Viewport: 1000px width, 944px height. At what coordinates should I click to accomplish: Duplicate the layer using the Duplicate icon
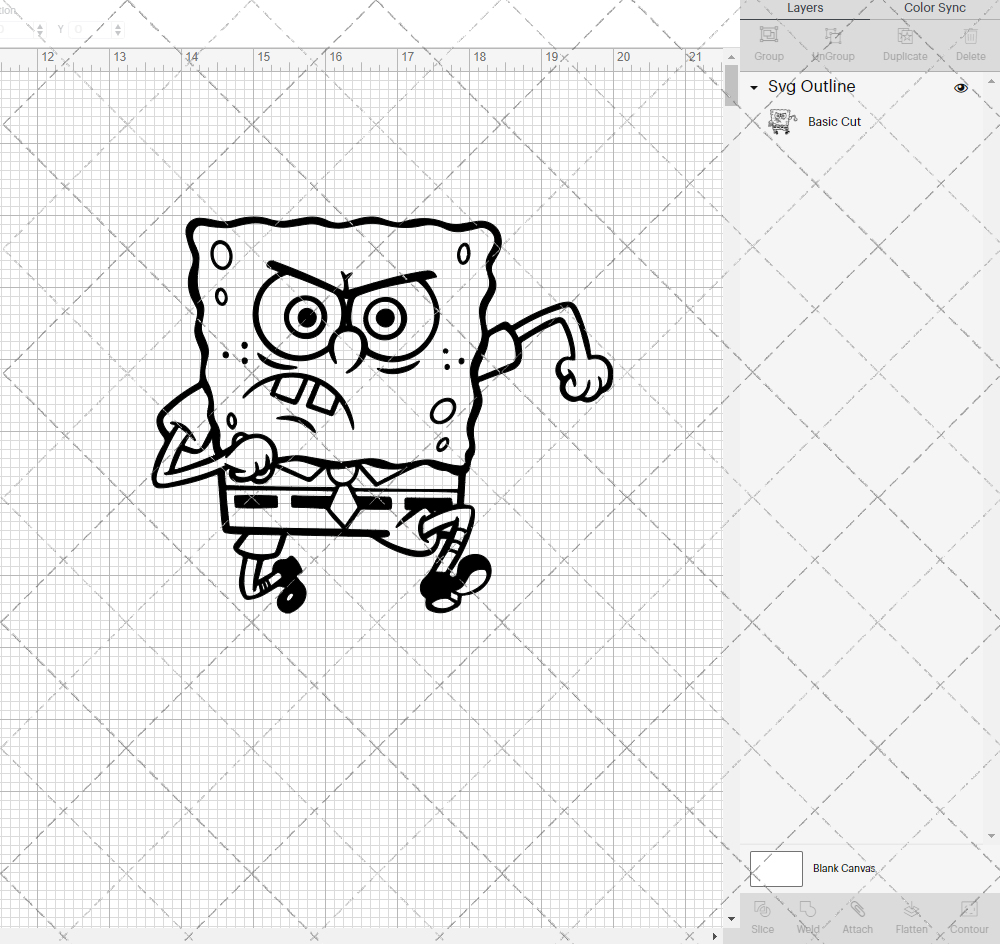pyautogui.click(x=905, y=37)
